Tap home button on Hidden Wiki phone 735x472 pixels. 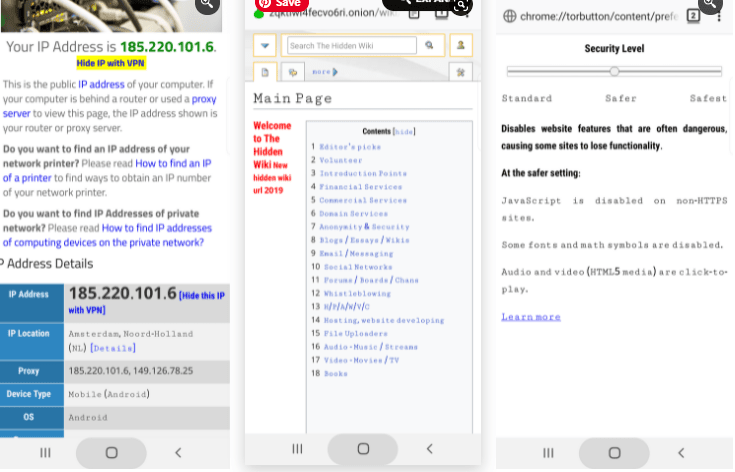tap(363, 449)
